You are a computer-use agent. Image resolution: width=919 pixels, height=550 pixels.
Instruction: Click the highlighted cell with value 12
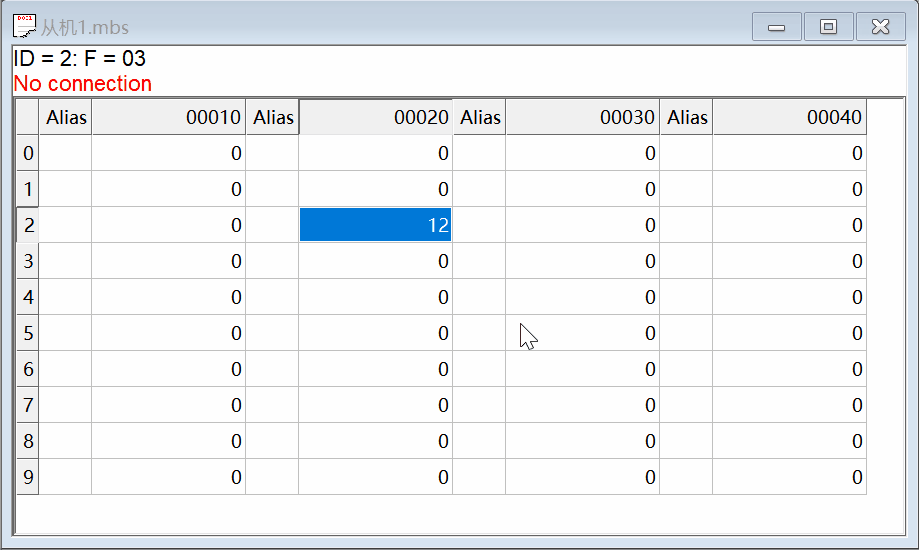tap(376, 225)
